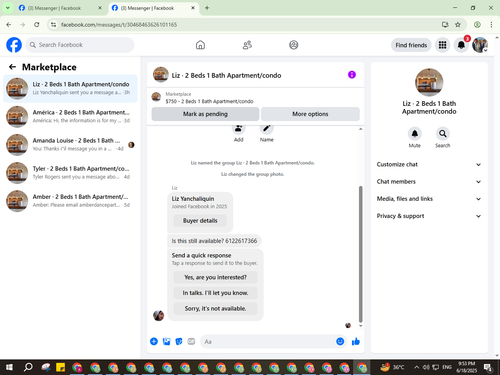View site information icon in address bar
This screenshot has height=375, width=500.
click(53, 25)
